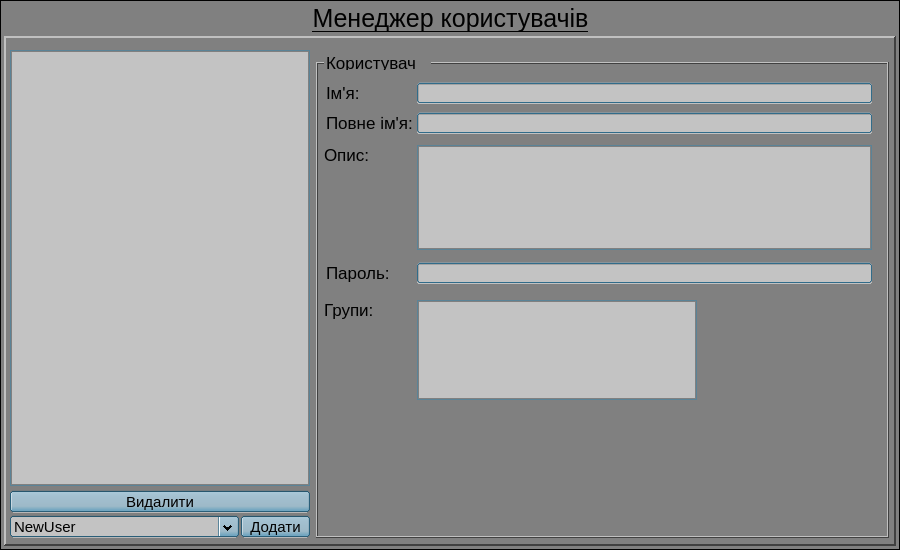Click the Видалити button
Viewport: 900px width, 550px height.
tap(160, 502)
